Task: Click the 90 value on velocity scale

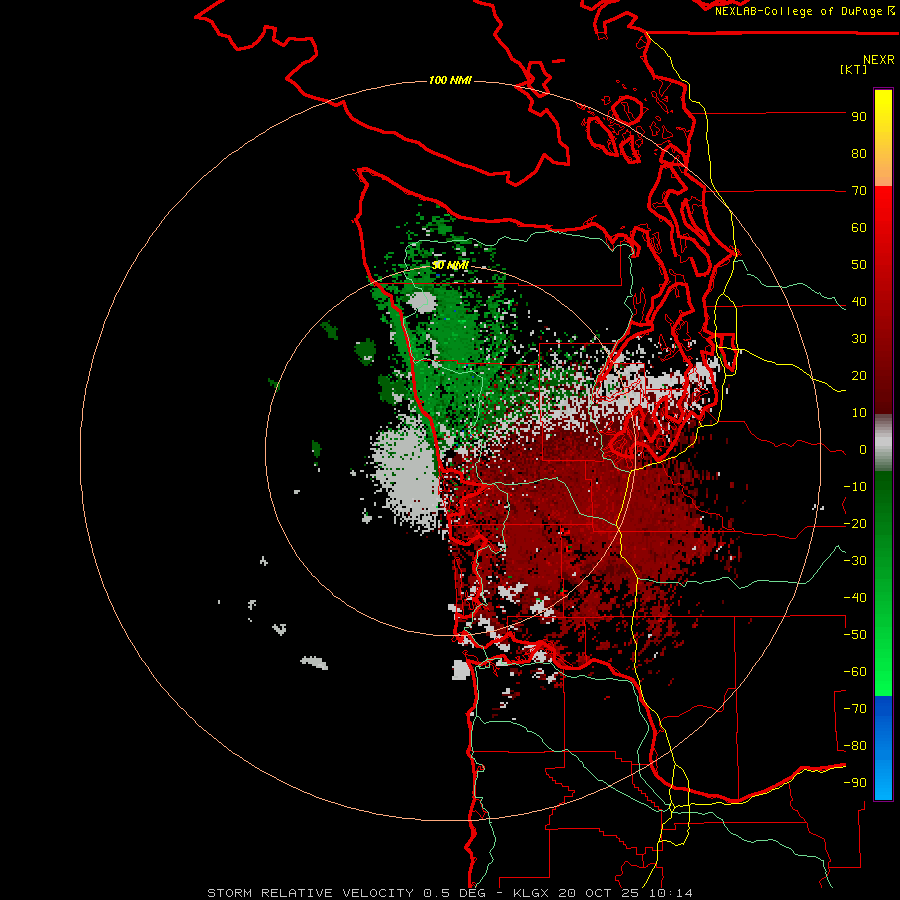Action: click(x=859, y=117)
